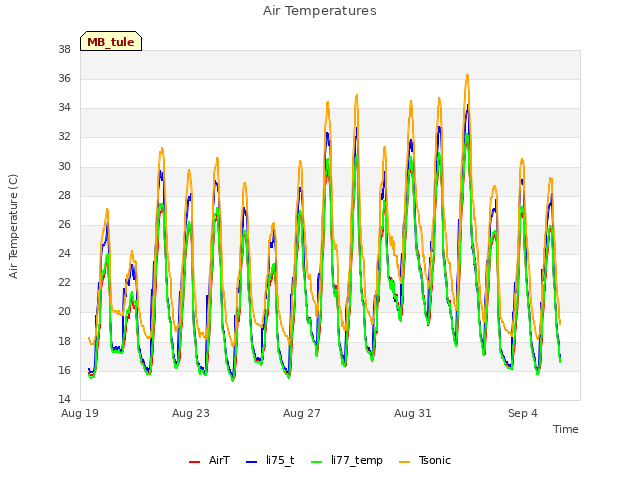Click the 16 y-axis tick label
This screenshot has height=480, width=640.
tap(64, 370)
